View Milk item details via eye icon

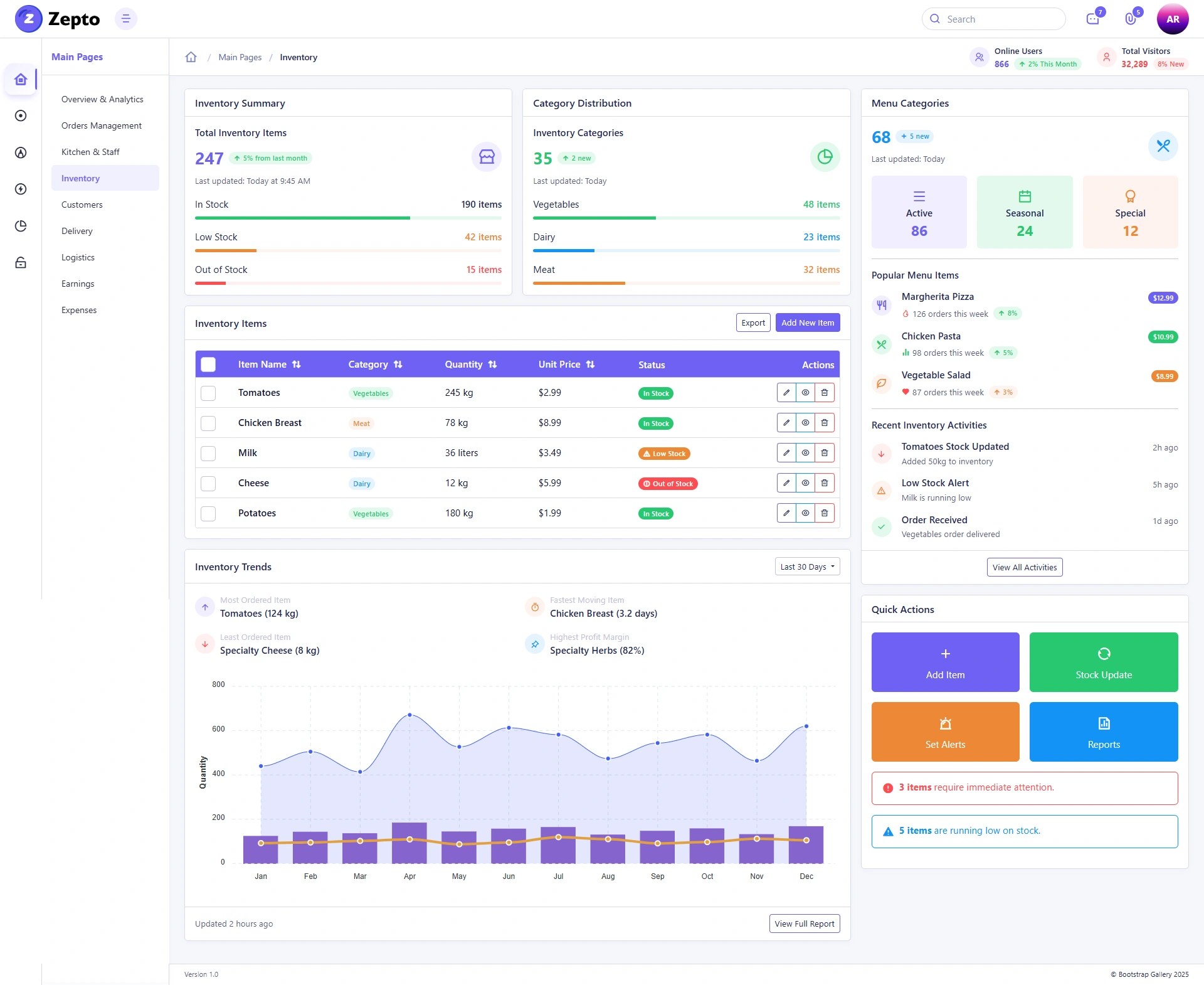pyautogui.click(x=805, y=453)
